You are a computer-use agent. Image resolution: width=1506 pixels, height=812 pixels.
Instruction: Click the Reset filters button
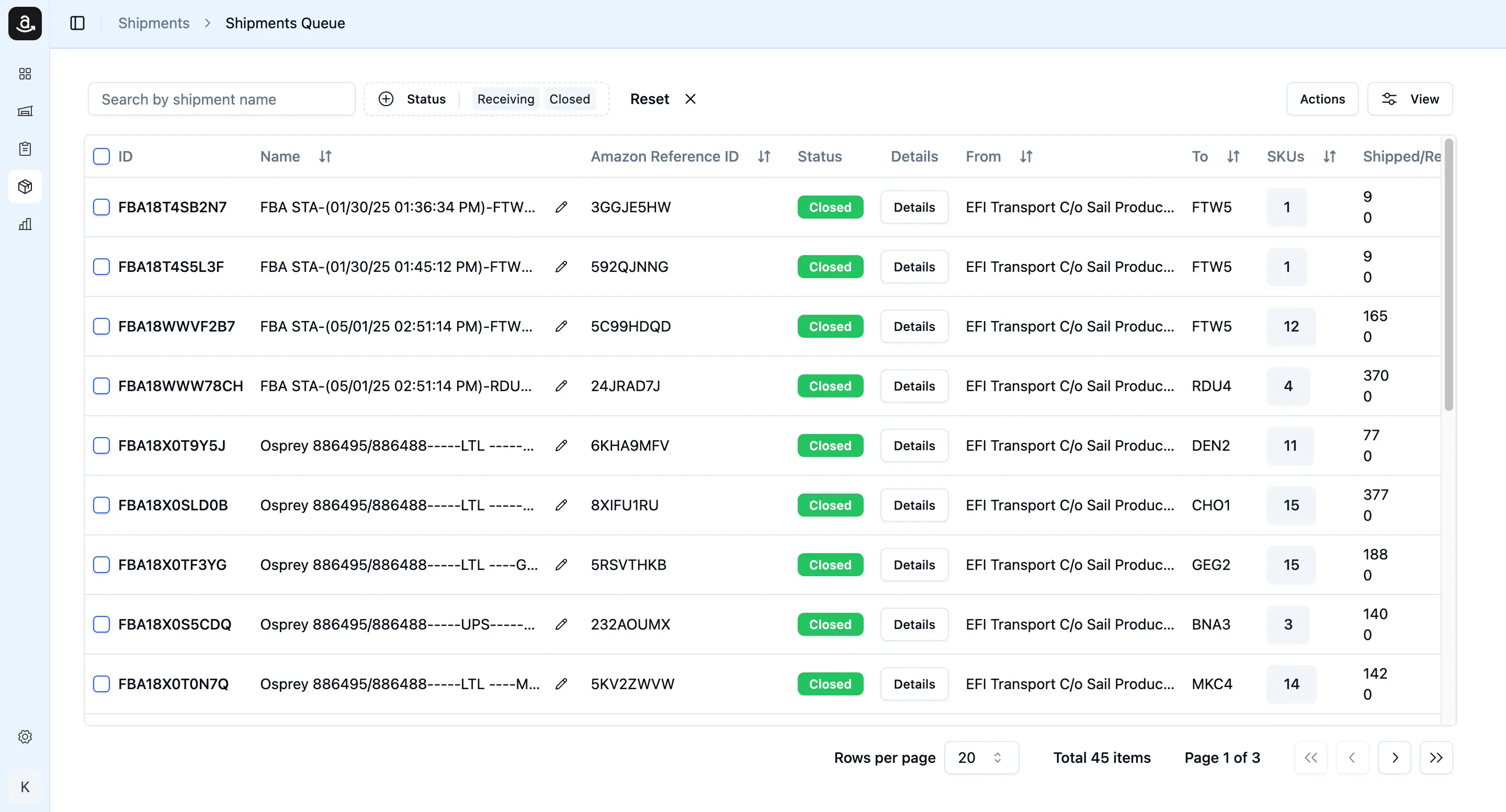663,99
